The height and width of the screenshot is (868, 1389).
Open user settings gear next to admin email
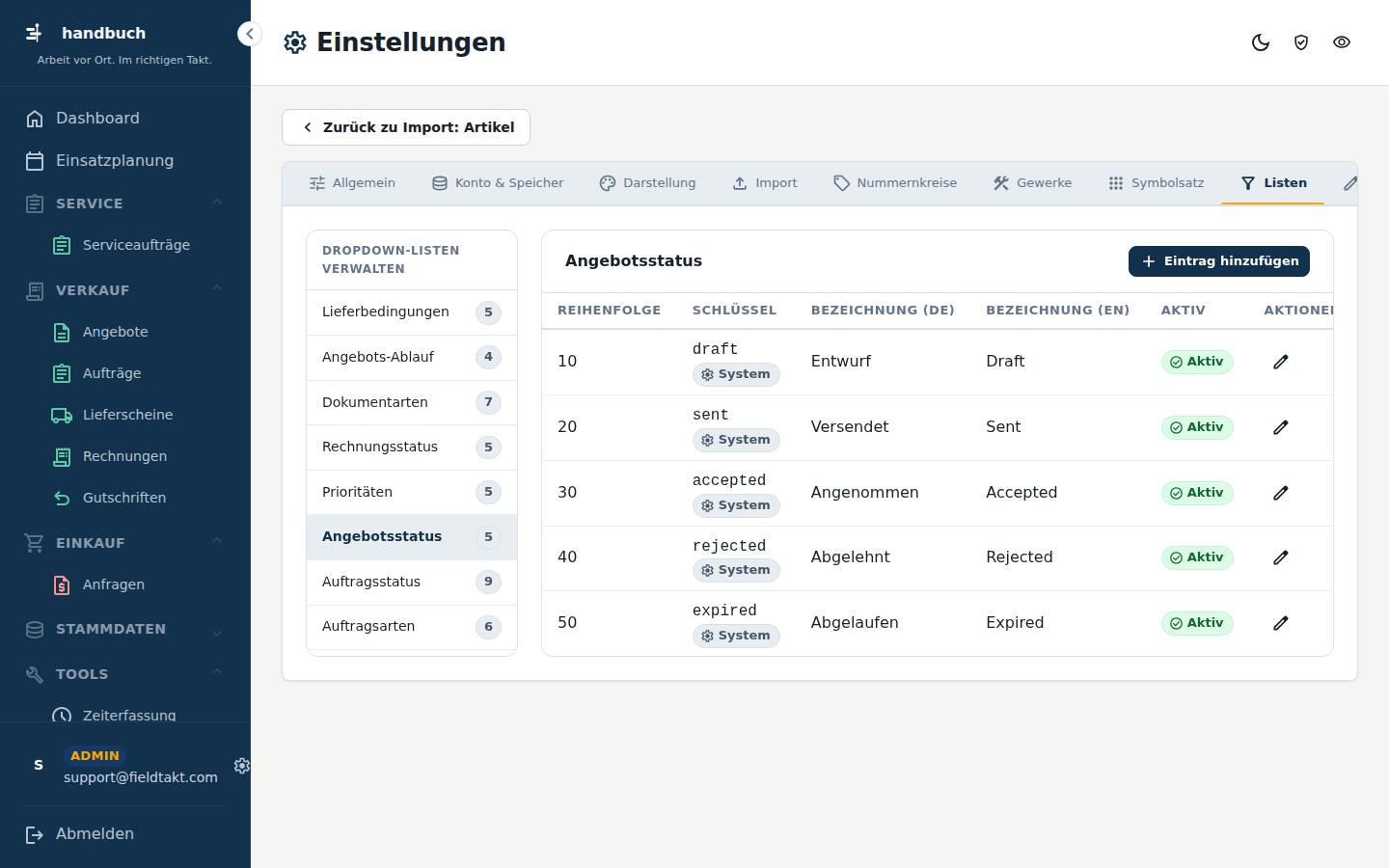pyautogui.click(x=242, y=765)
